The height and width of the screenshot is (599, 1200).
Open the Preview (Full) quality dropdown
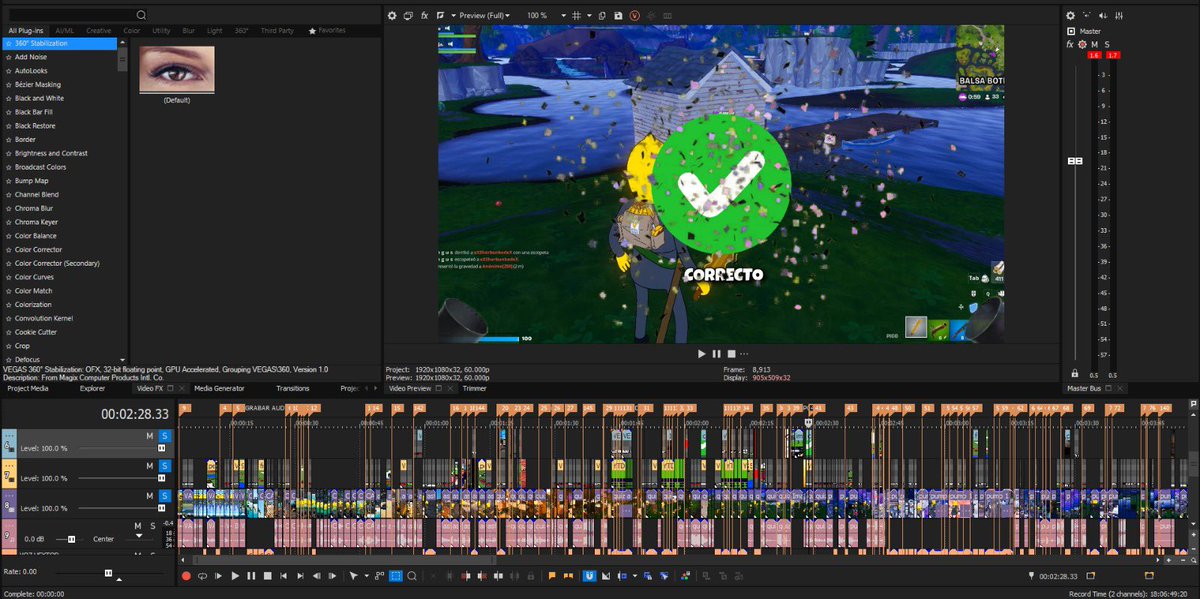point(485,16)
